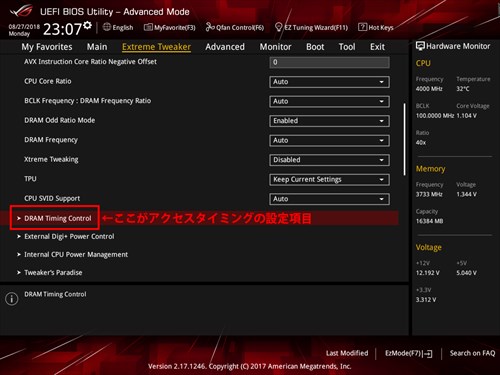Click the CPU Core Ratio label
This screenshot has height=375, width=500.
[x=48, y=81]
